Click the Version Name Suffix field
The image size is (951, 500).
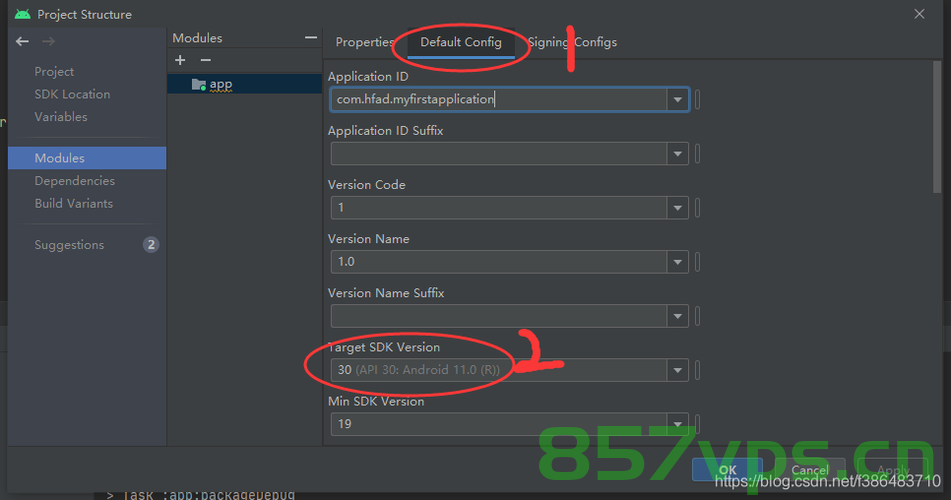pos(499,316)
